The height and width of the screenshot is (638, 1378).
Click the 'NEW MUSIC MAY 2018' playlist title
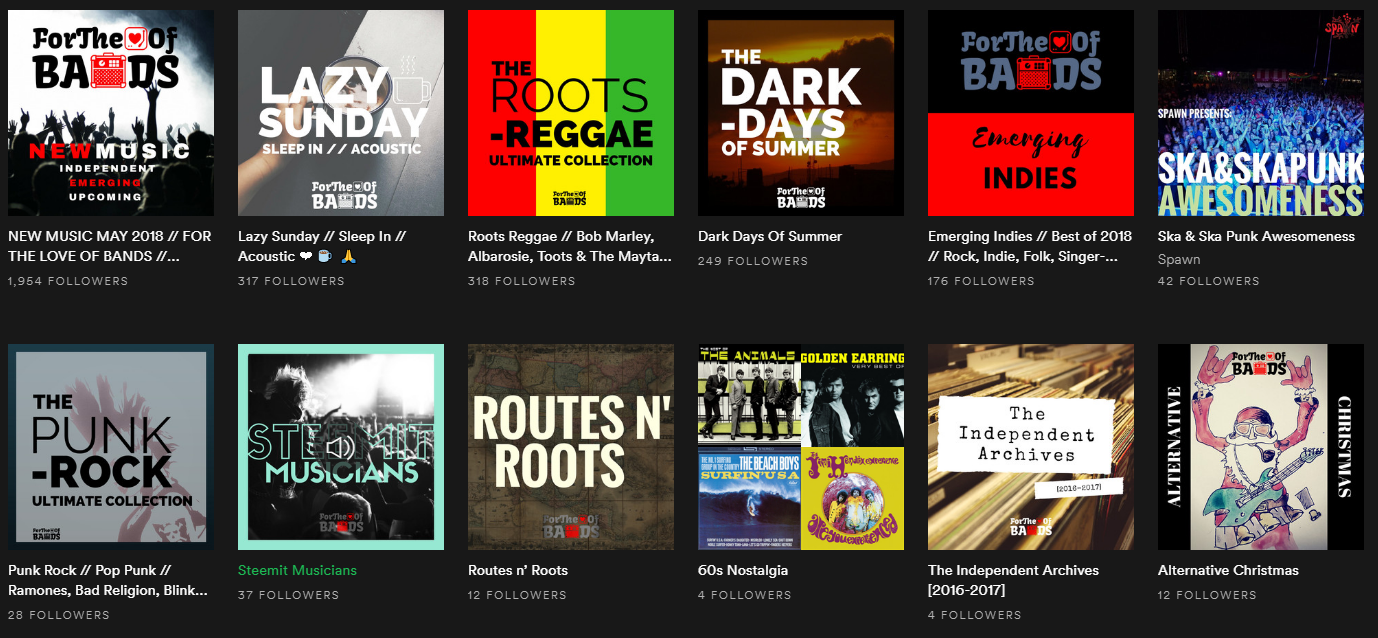point(110,246)
